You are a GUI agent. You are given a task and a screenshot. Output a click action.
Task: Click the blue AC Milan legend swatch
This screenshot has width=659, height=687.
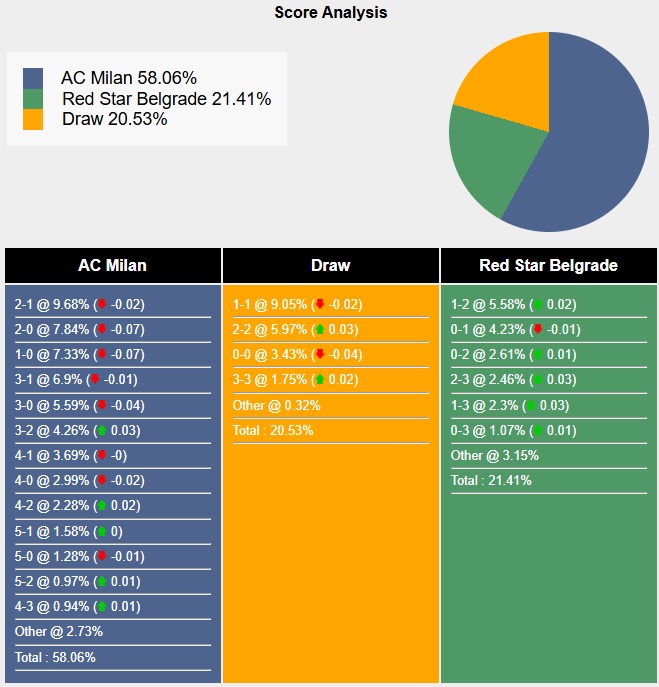point(33,78)
